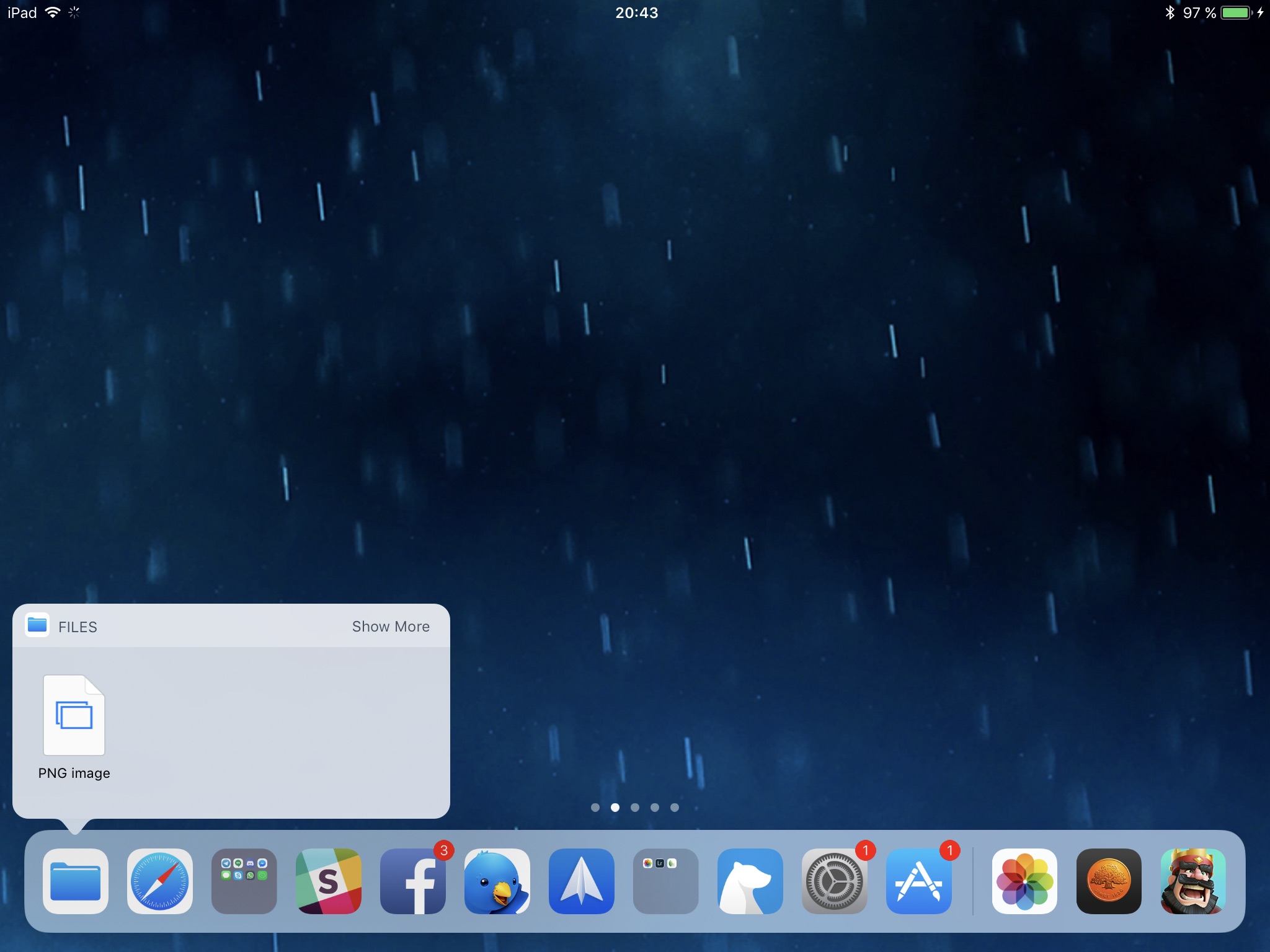Tap the FILES widget header title
The height and width of the screenshot is (952, 1270).
(78, 627)
